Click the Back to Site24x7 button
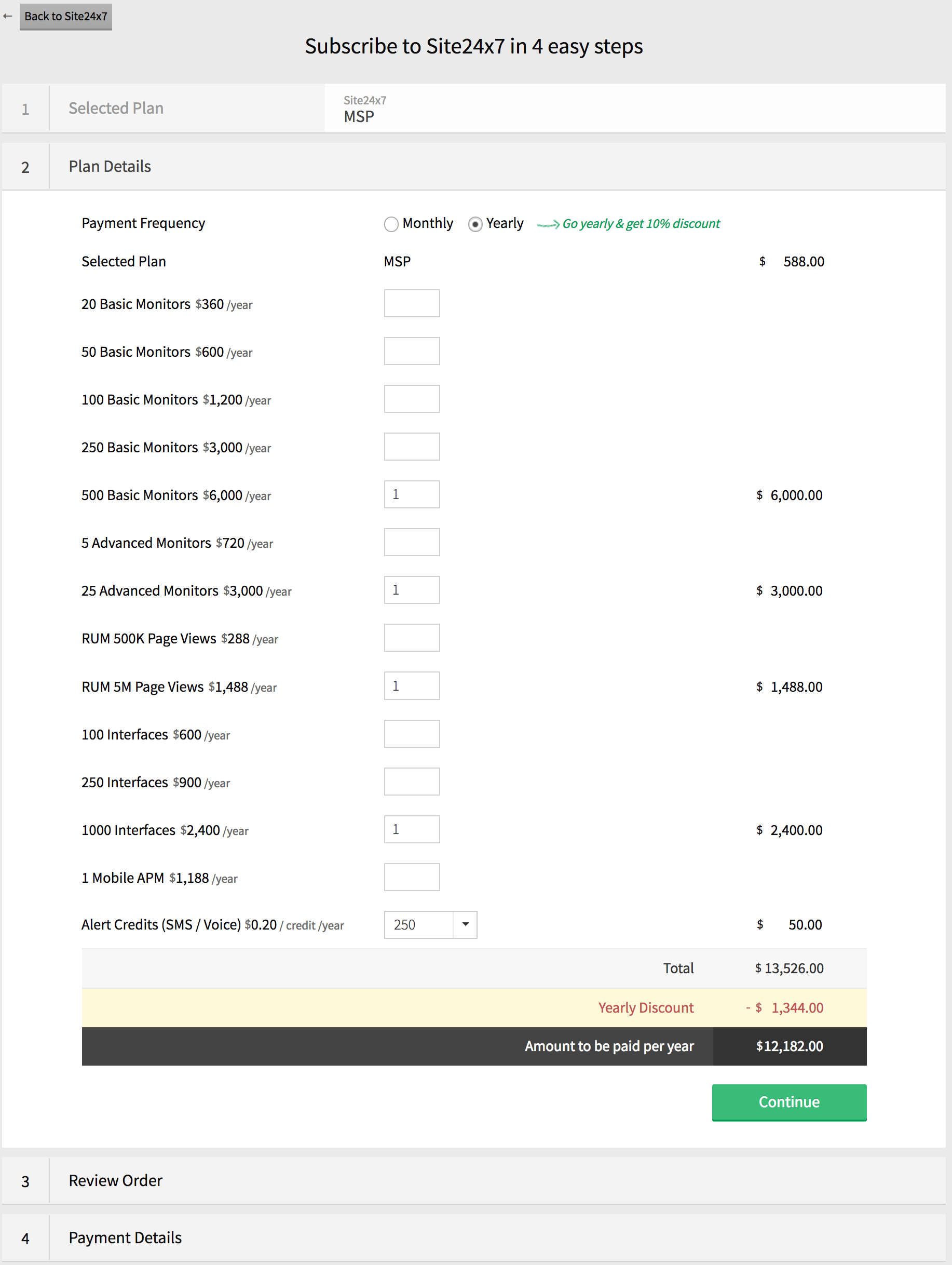The height and width of the screenshot is (1265, 952). tap(66, 17)
